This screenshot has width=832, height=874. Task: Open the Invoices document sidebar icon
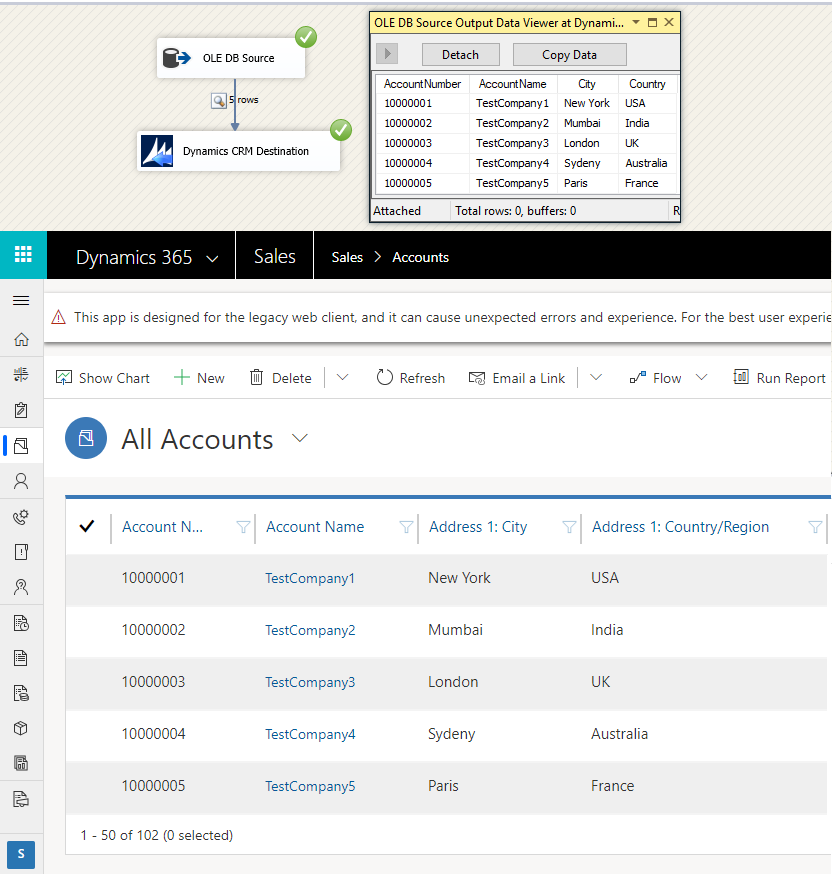tap(21, 693)
